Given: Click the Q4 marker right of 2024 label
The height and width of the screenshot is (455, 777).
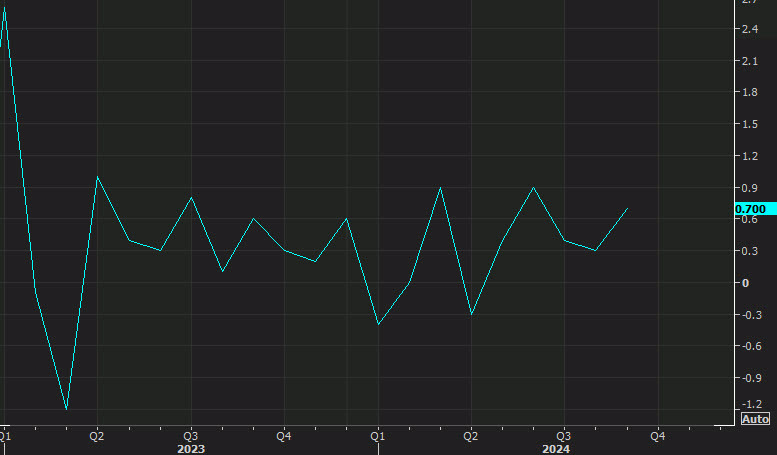Looking at the screenshot, I should [658, 436].
